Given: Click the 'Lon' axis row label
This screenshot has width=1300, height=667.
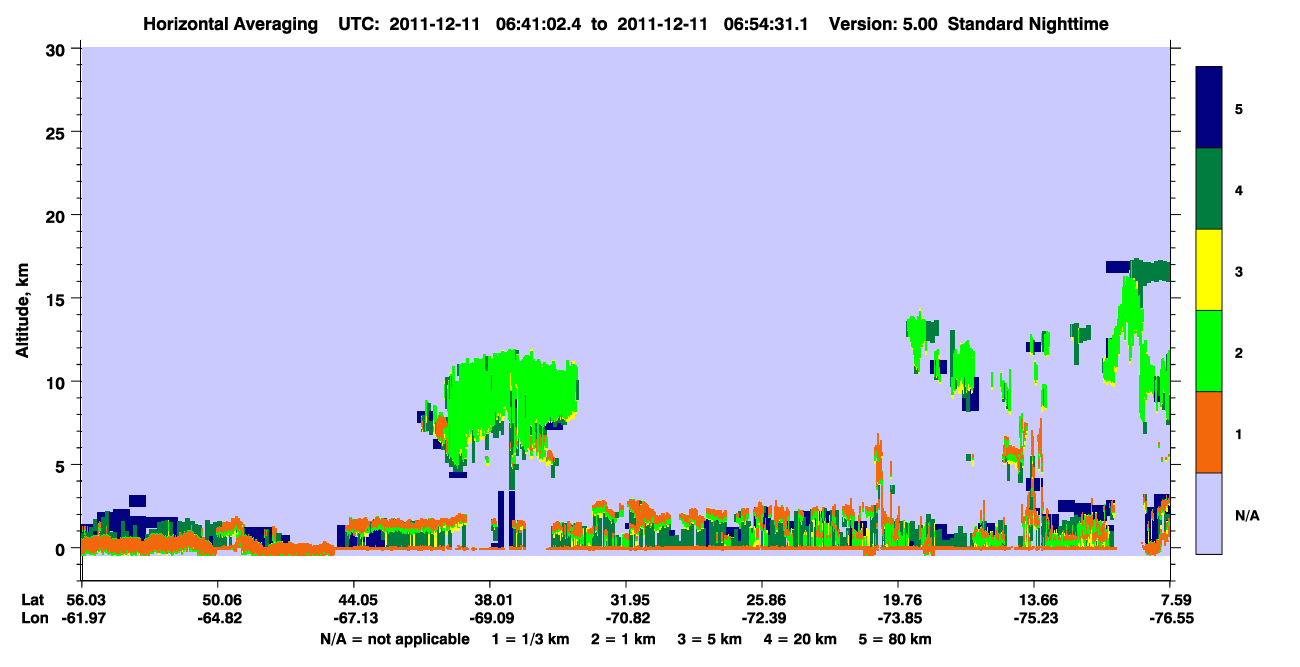Looking at the screenshot, I should pyautogui.click(x=34, y=619).
